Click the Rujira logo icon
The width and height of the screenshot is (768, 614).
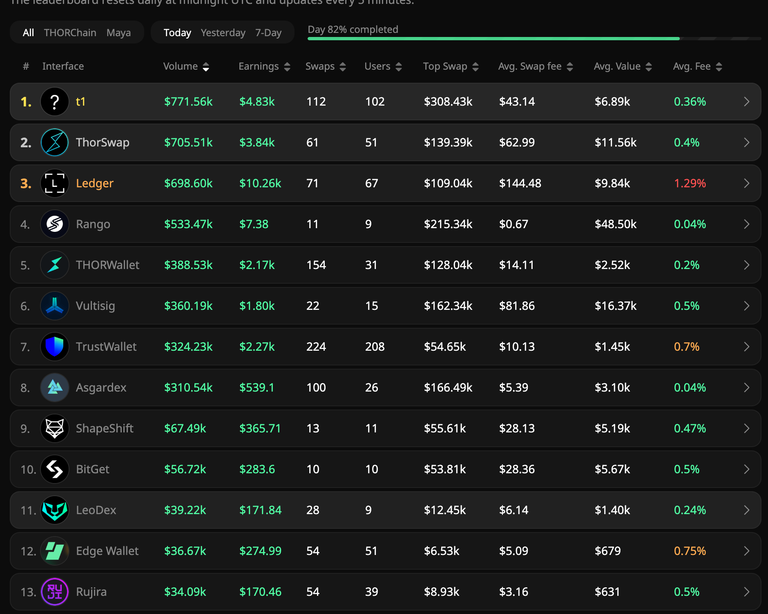coord(54,592)
